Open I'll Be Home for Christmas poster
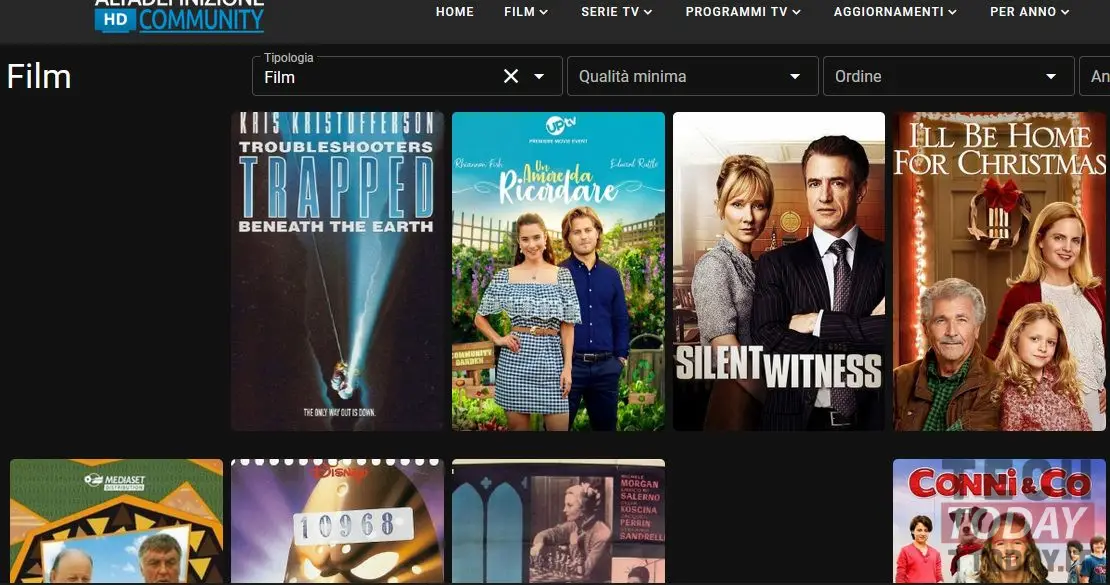Screen dimensions: 1110x585 pyautogui.click(x=1000, y=271)
